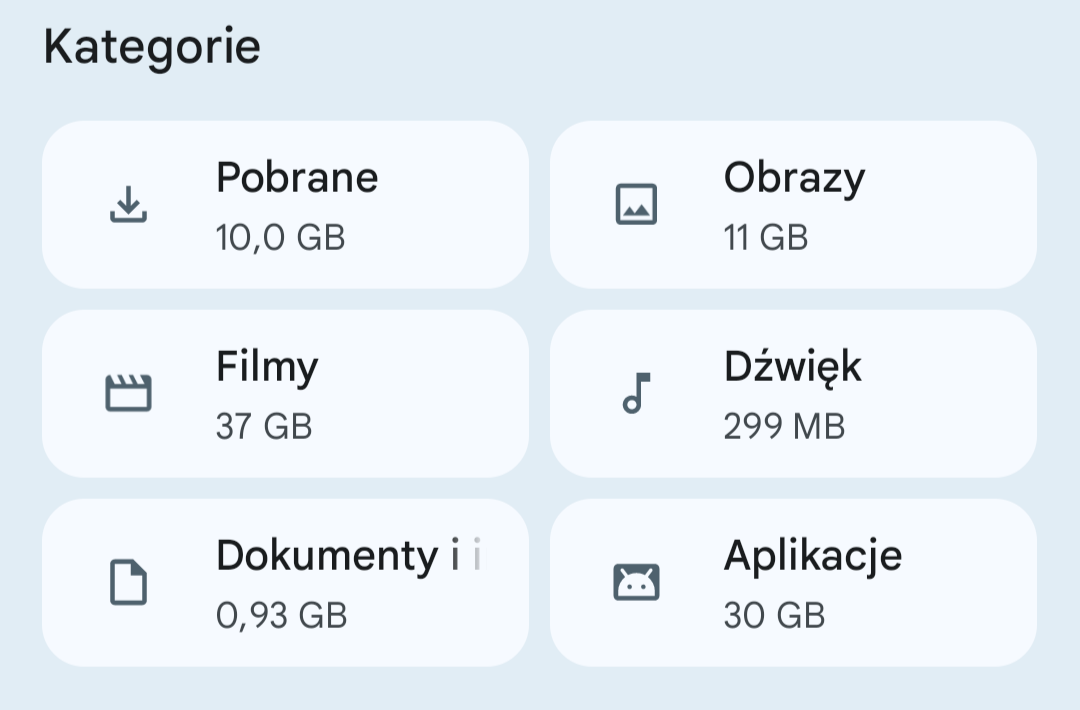Tap the 30 GB size under Aplikacje

[774, 616]
